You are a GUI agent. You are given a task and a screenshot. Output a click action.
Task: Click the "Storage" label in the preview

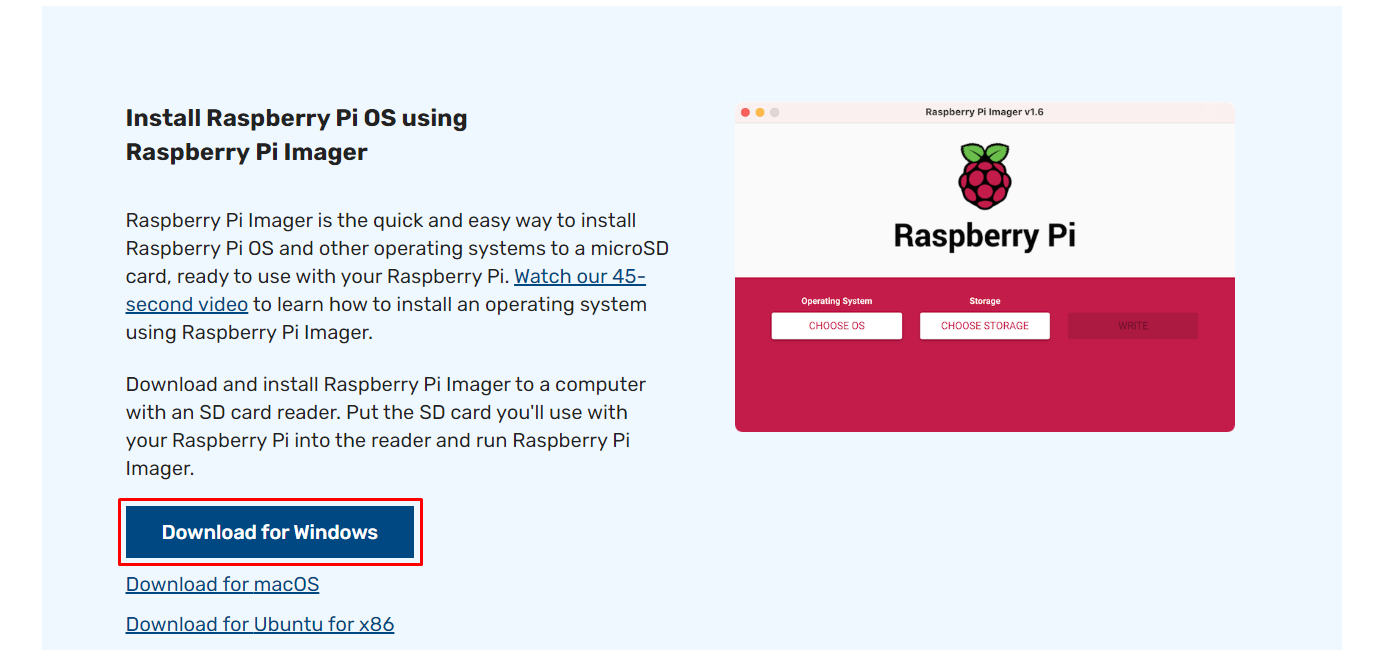point(985,301)
